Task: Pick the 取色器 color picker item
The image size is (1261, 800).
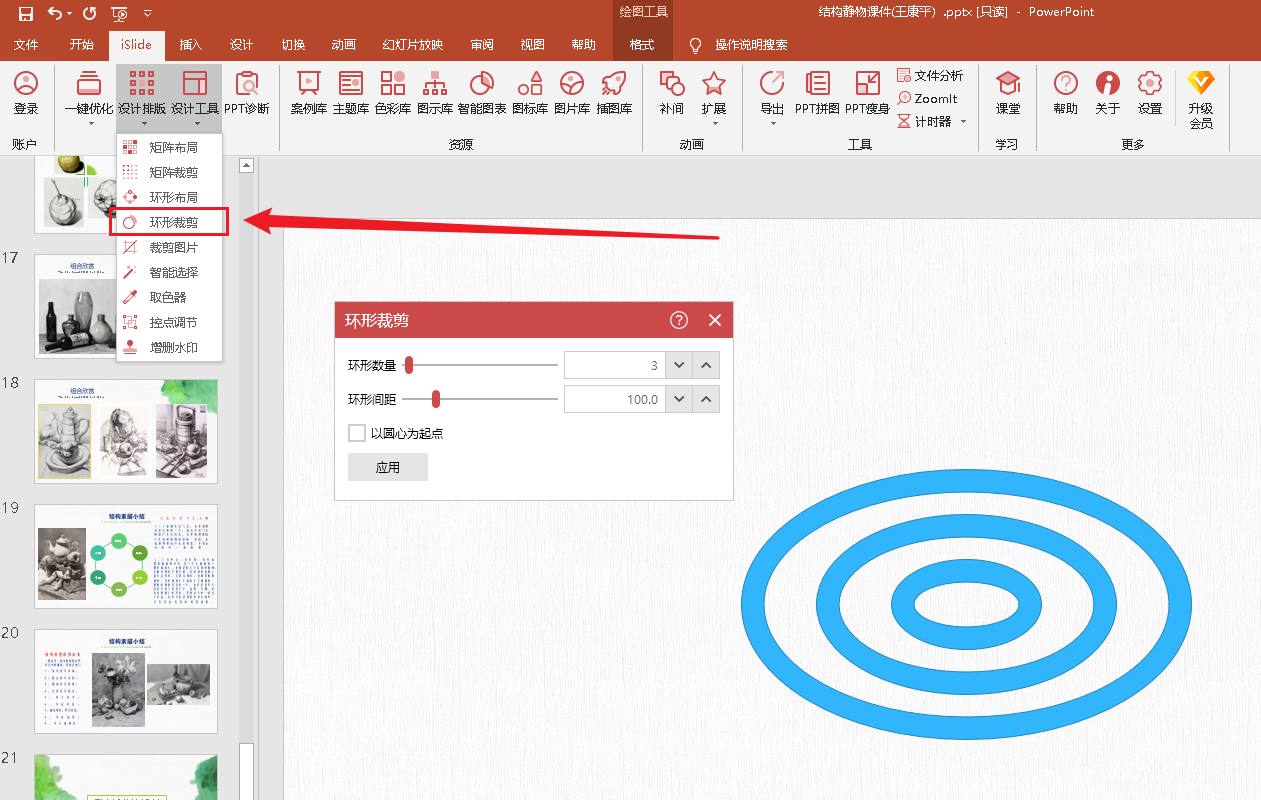Action: click(x=169, y=297)
